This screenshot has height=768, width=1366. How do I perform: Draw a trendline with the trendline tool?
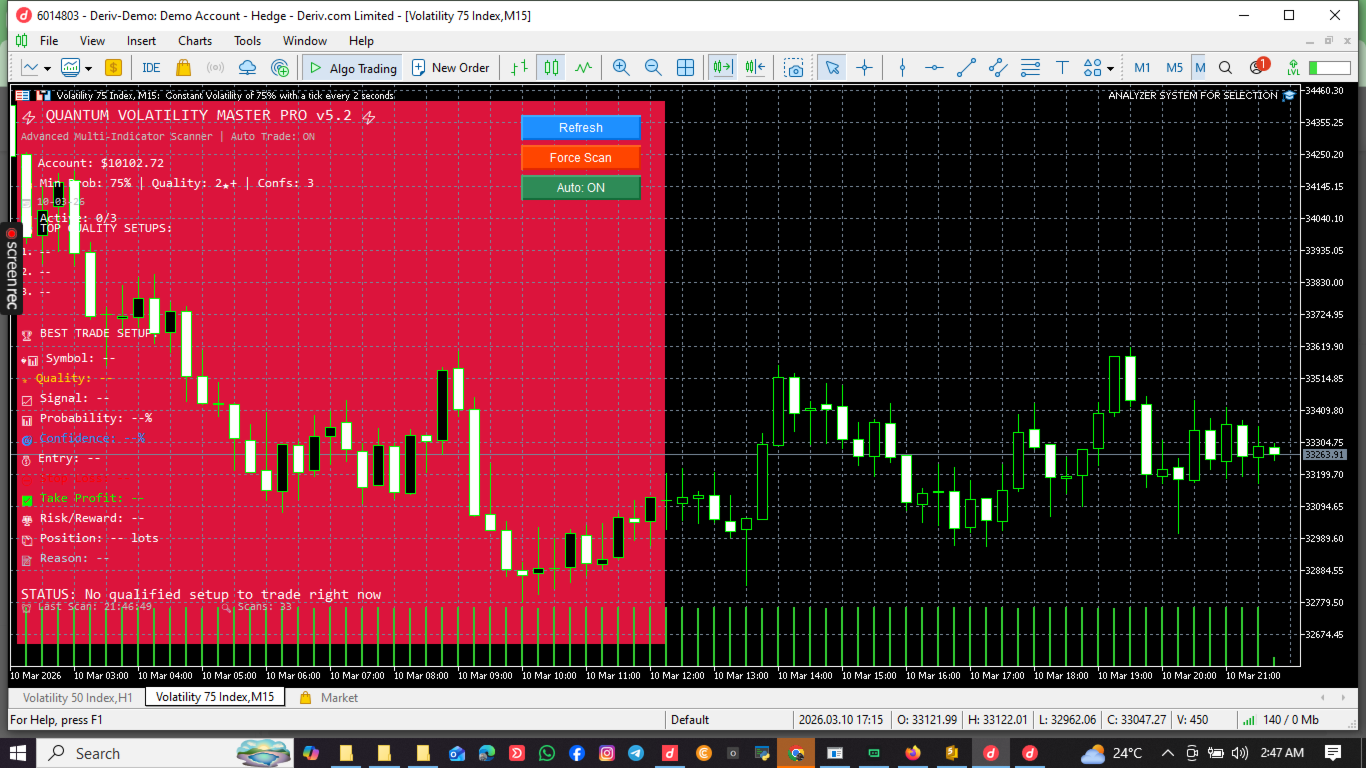pyautogui.click(x=966, y=68)
